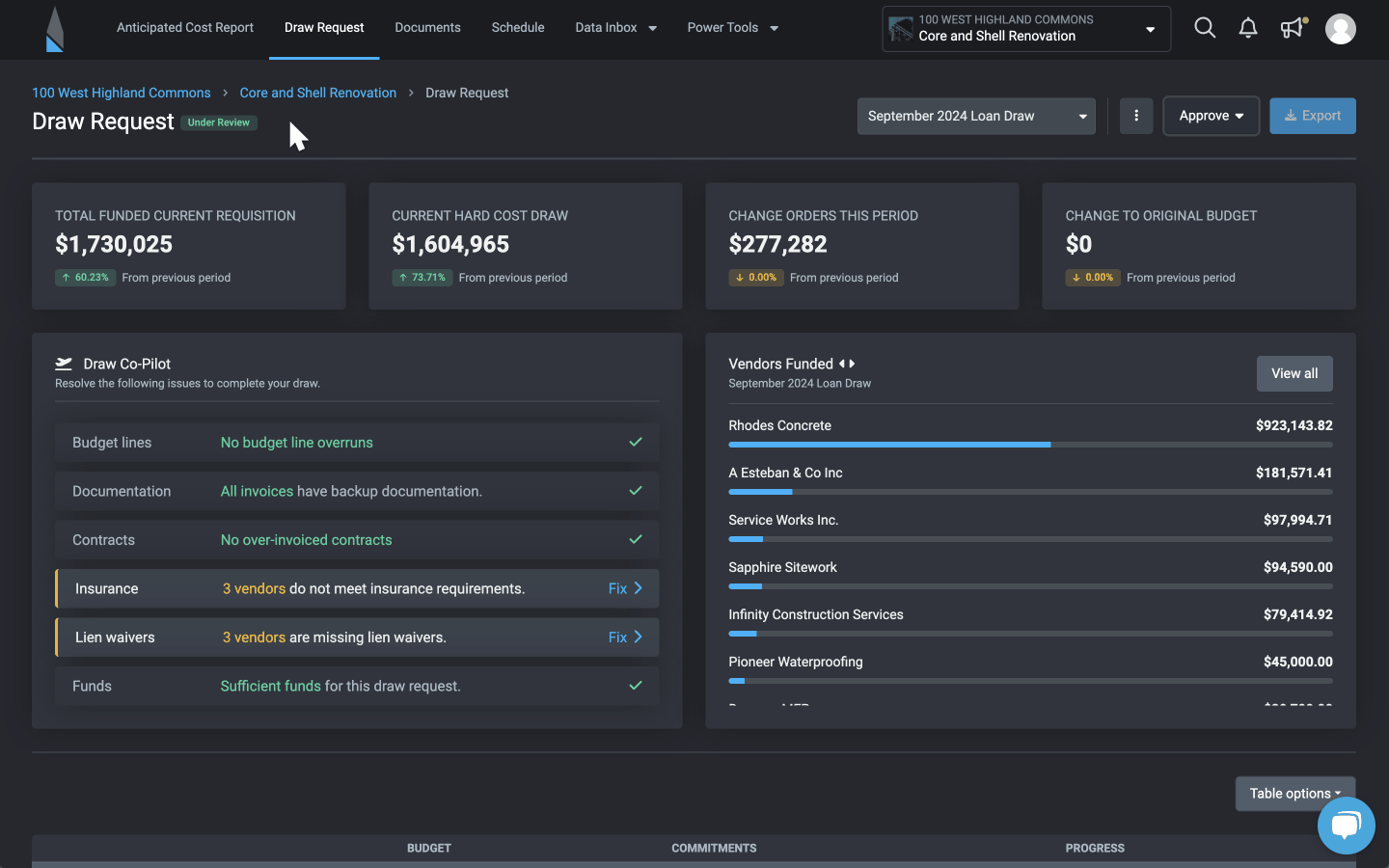The height and width of the screenshot is (868, 1389).
Task: Click the Total Funded Current Requisition card
Action: coord(189,246)
